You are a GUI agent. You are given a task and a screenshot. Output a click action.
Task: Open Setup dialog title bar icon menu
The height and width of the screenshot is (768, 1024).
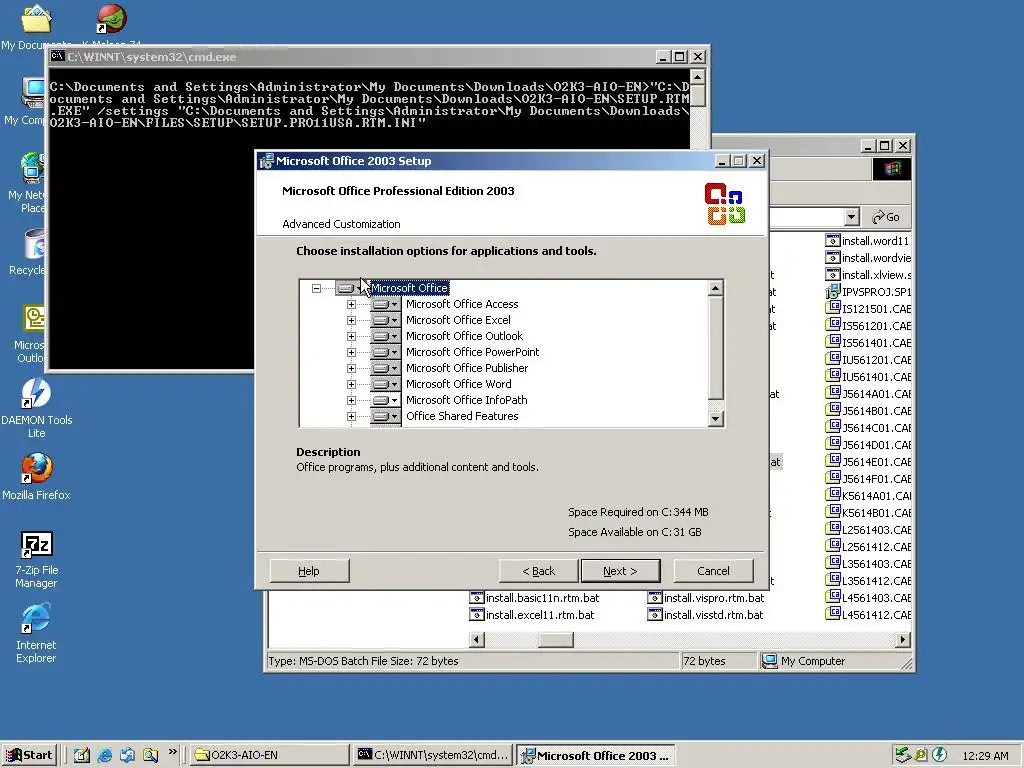pyautogui.click(x=266, y=161)
